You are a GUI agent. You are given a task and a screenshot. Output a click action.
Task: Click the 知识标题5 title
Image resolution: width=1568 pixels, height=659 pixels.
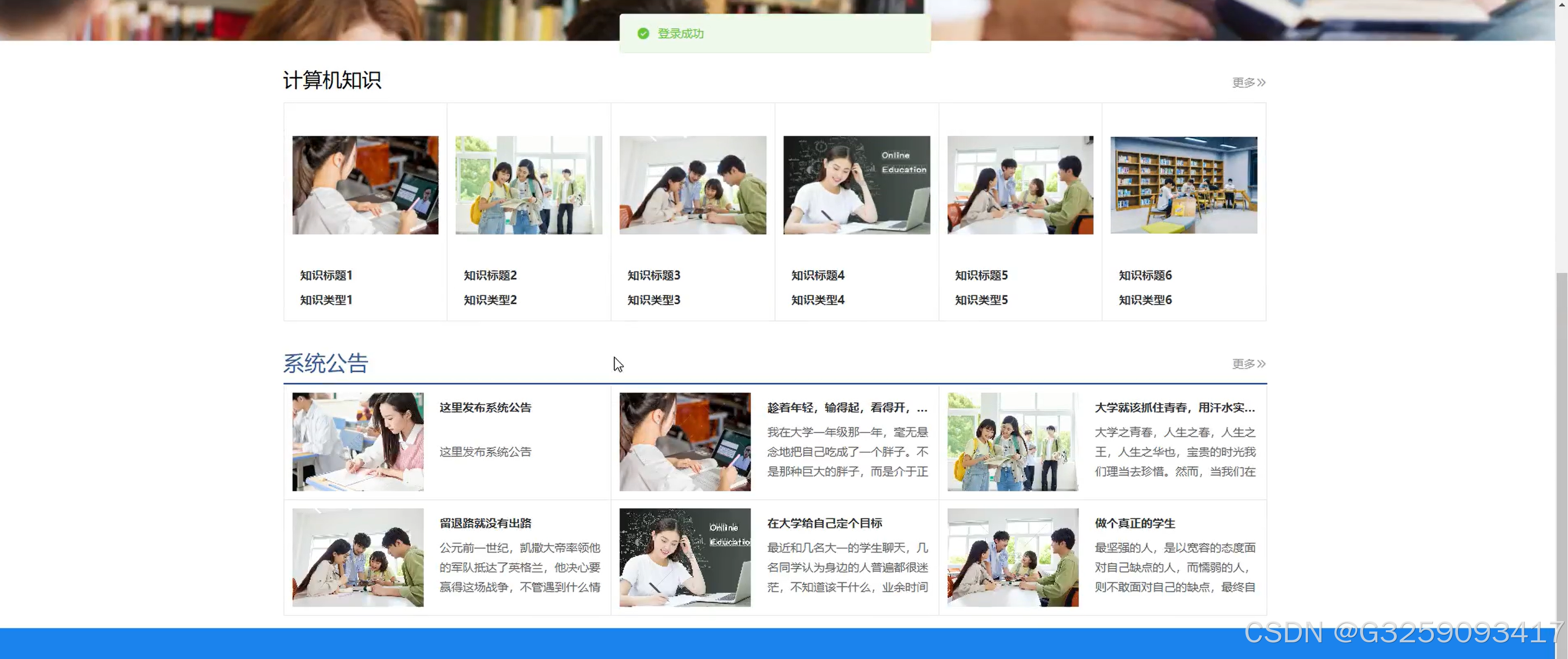[x=981, y=276]
